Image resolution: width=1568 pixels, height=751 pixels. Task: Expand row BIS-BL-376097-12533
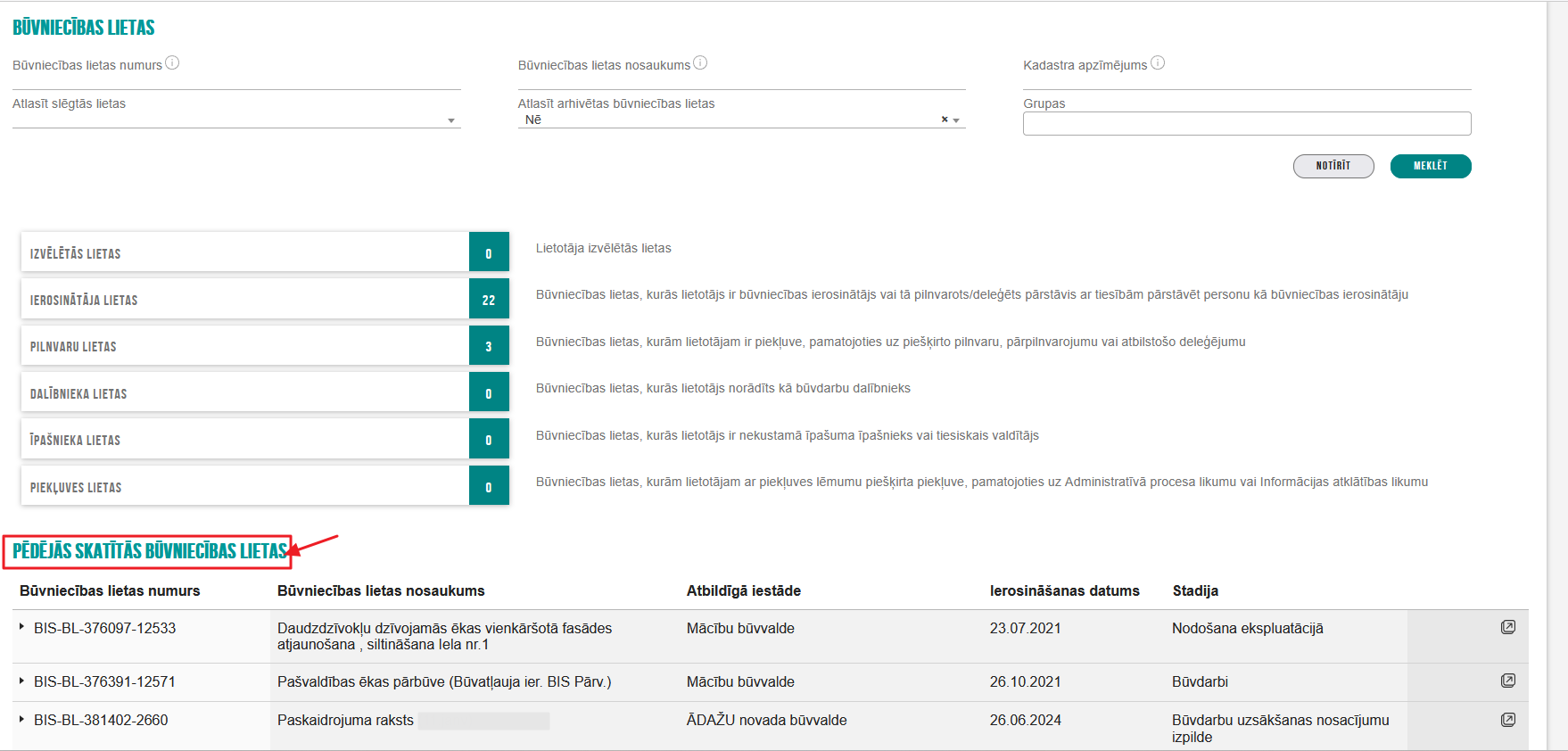pos(21,627)
